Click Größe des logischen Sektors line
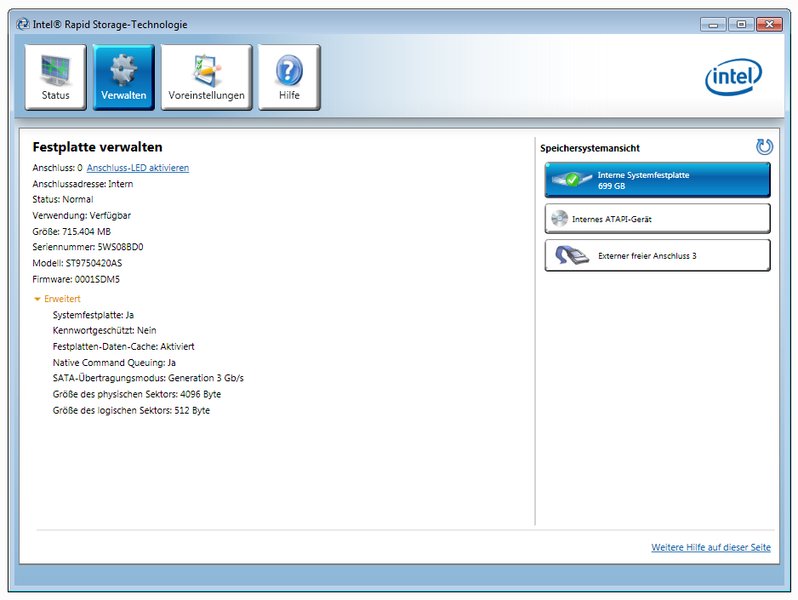798x600 pixels. [131, 410]
